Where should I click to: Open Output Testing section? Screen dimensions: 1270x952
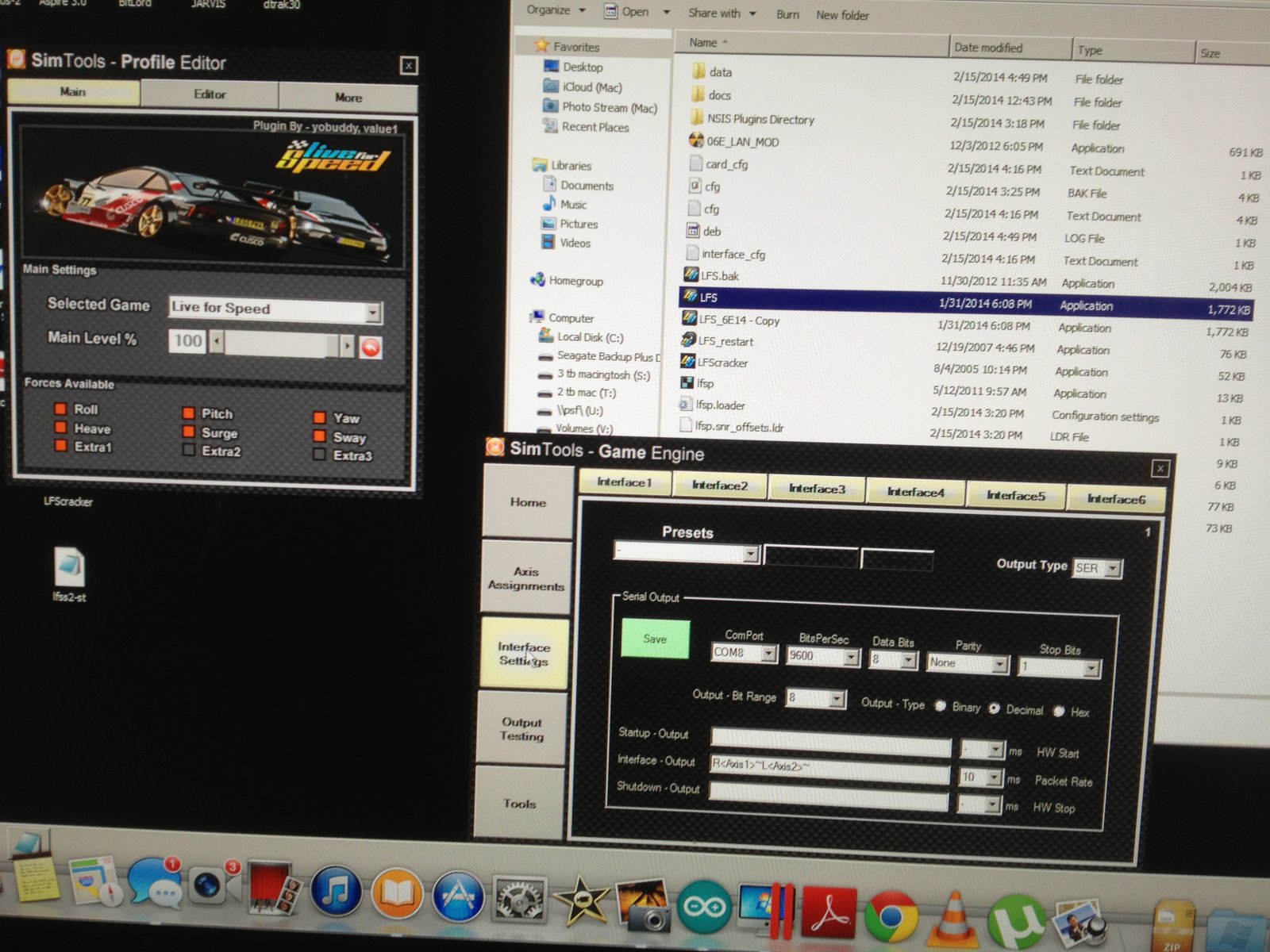(x=521, y=729)
